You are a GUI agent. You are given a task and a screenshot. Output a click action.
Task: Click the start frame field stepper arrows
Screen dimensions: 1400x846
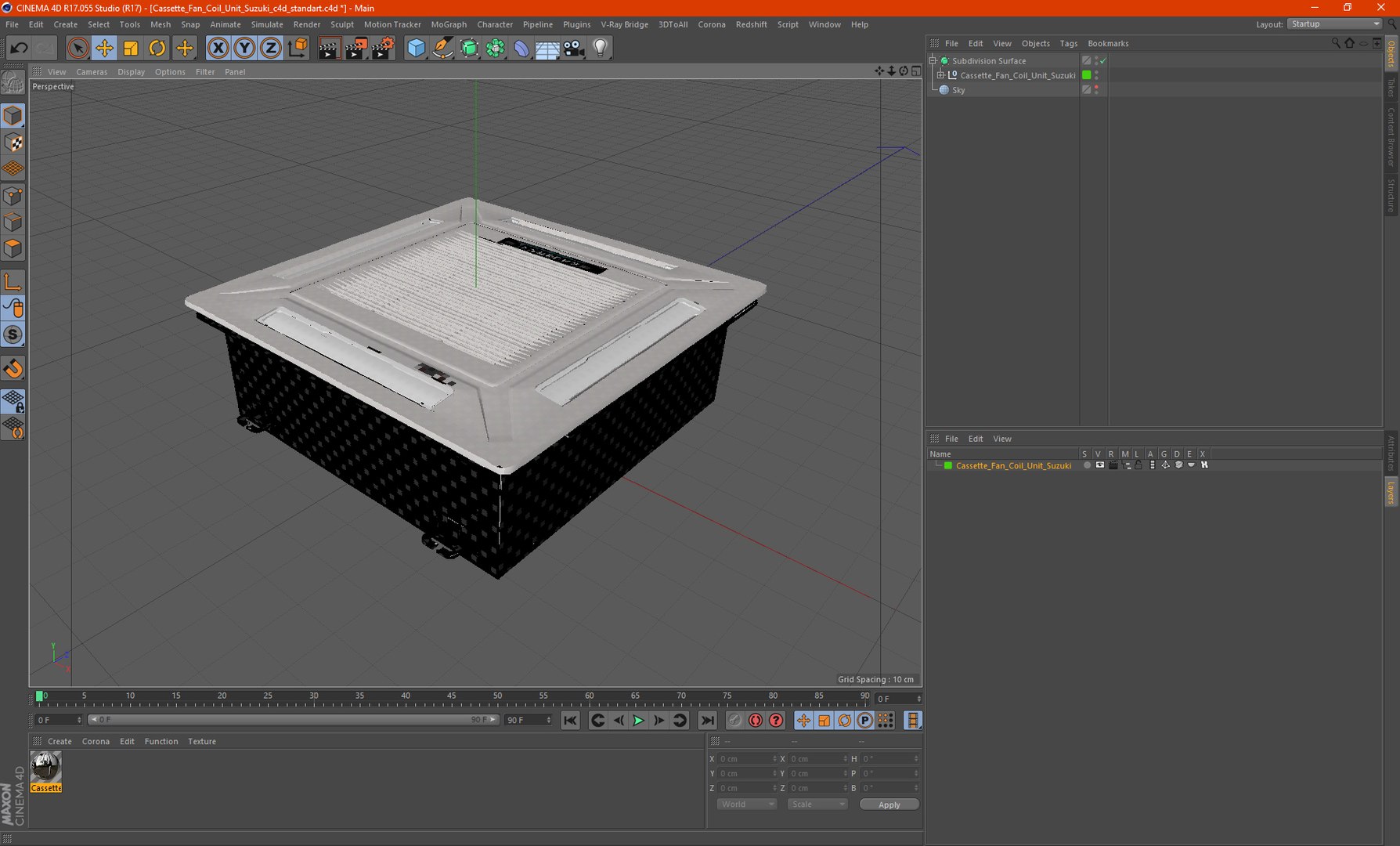click(x=79, y=720)
